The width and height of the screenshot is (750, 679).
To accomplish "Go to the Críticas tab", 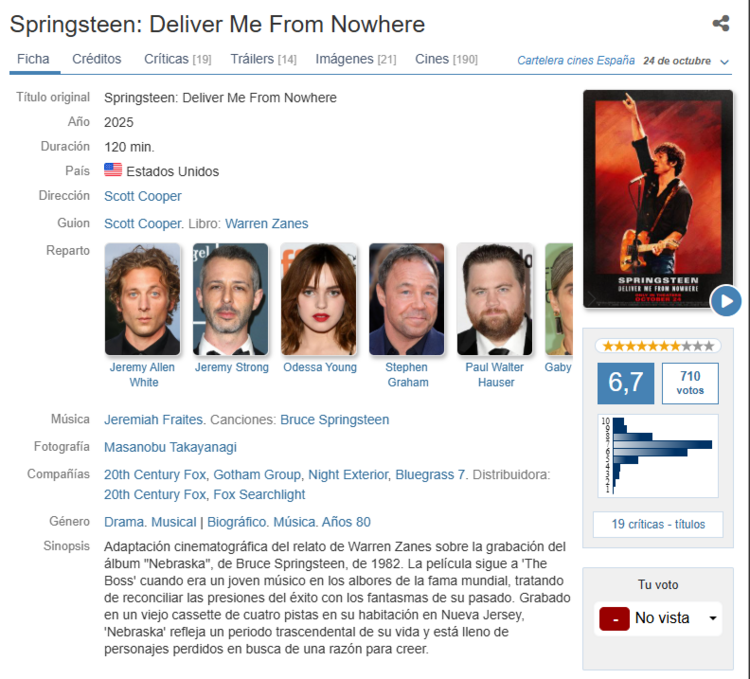I will [x=177, y=59].
